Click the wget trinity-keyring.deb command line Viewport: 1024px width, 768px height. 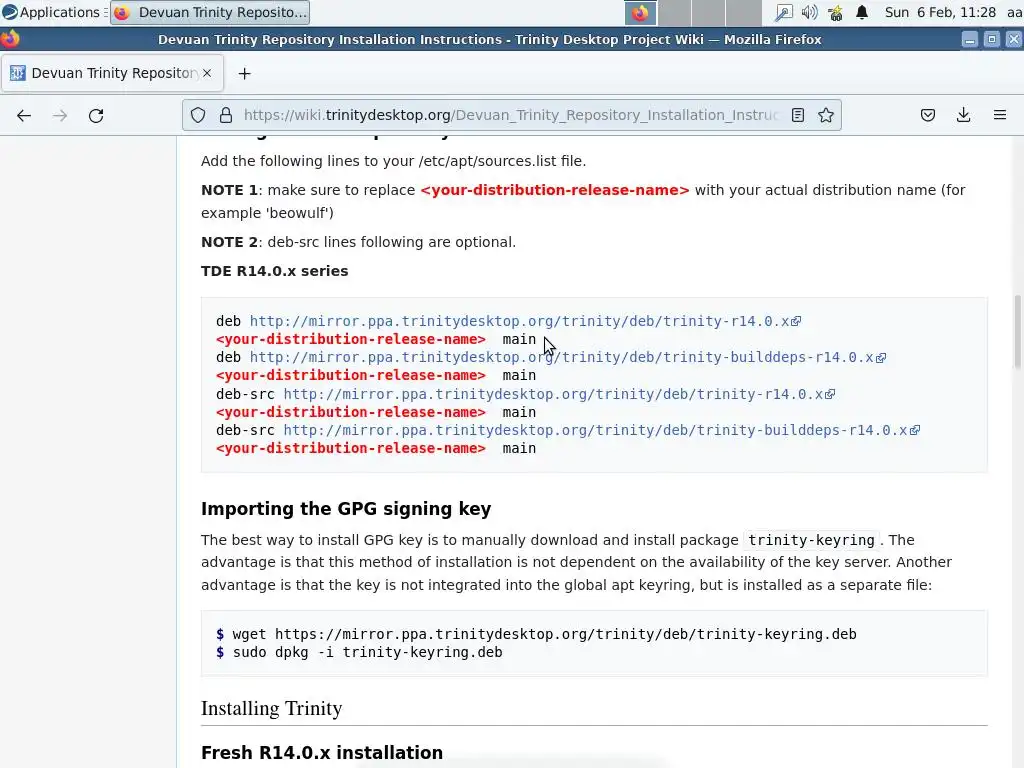(x=536, y=634)
